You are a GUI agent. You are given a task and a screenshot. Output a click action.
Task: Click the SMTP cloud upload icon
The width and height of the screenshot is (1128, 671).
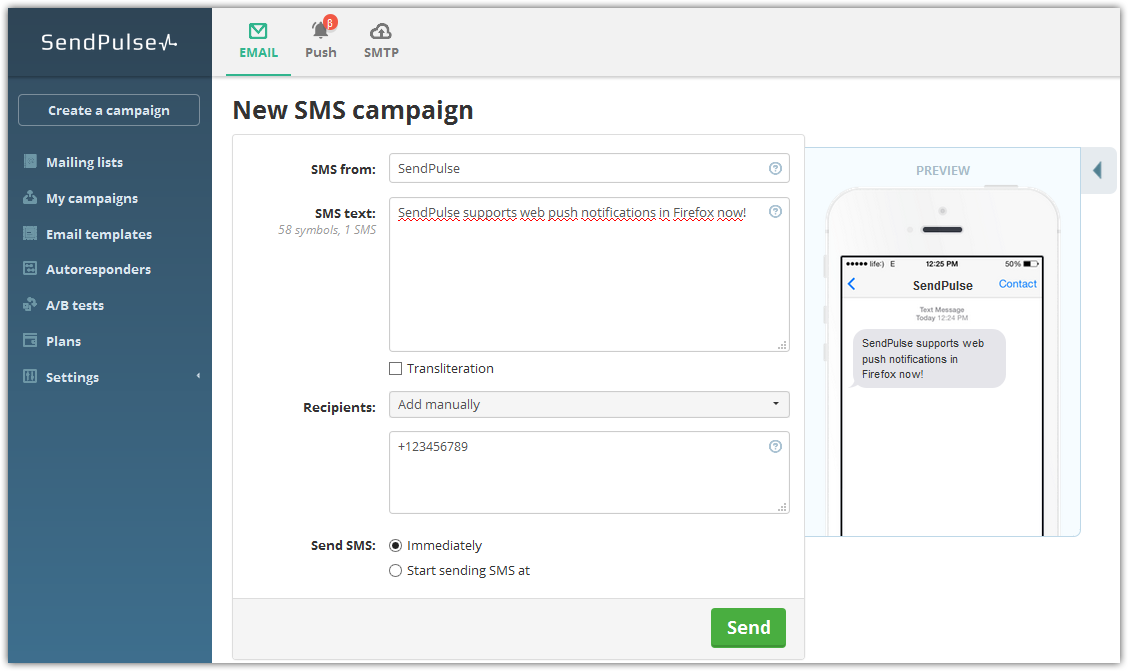click(x=381, y=31)
